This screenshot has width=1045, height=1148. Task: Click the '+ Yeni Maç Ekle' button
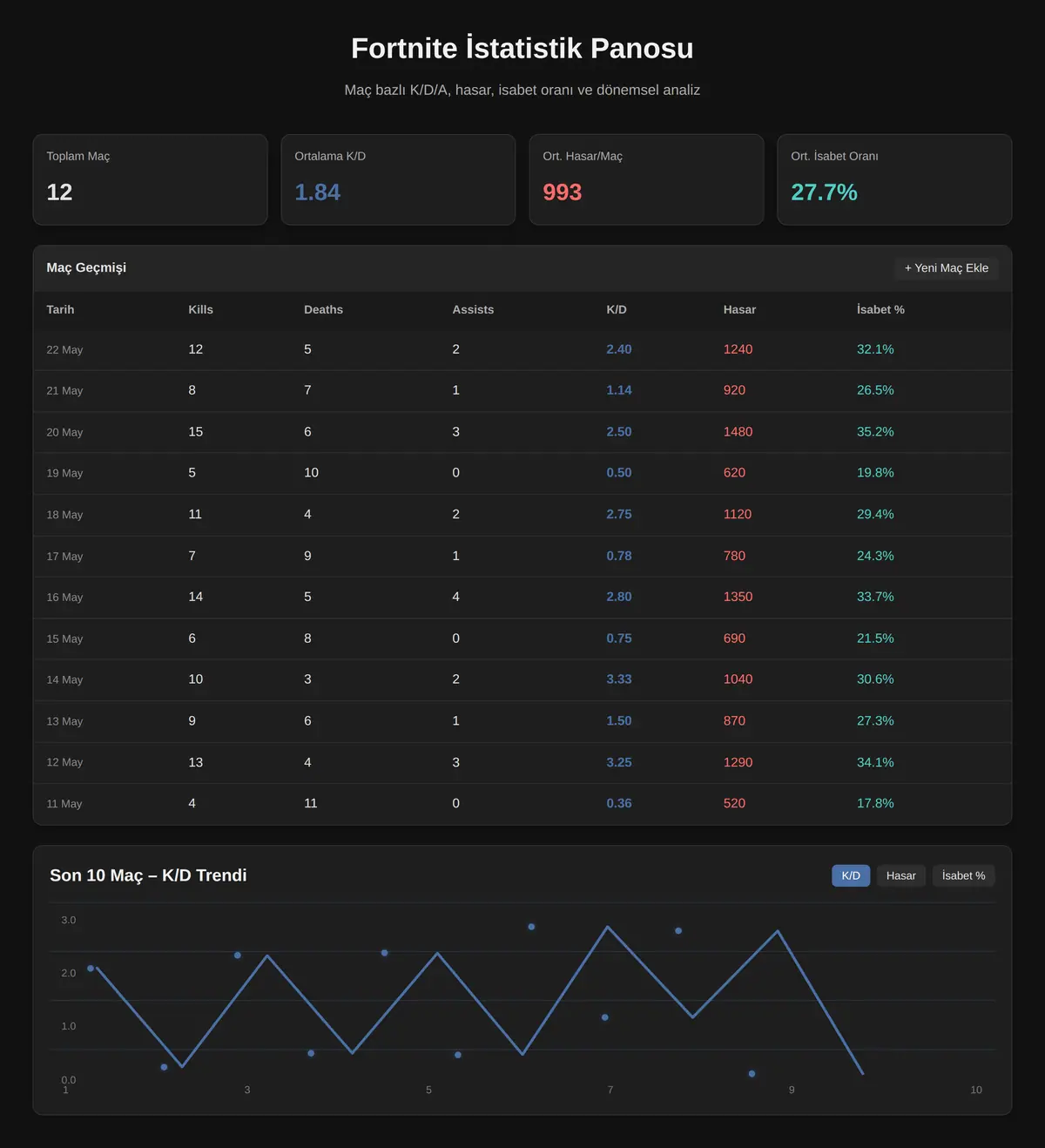(x=947, y=267)
